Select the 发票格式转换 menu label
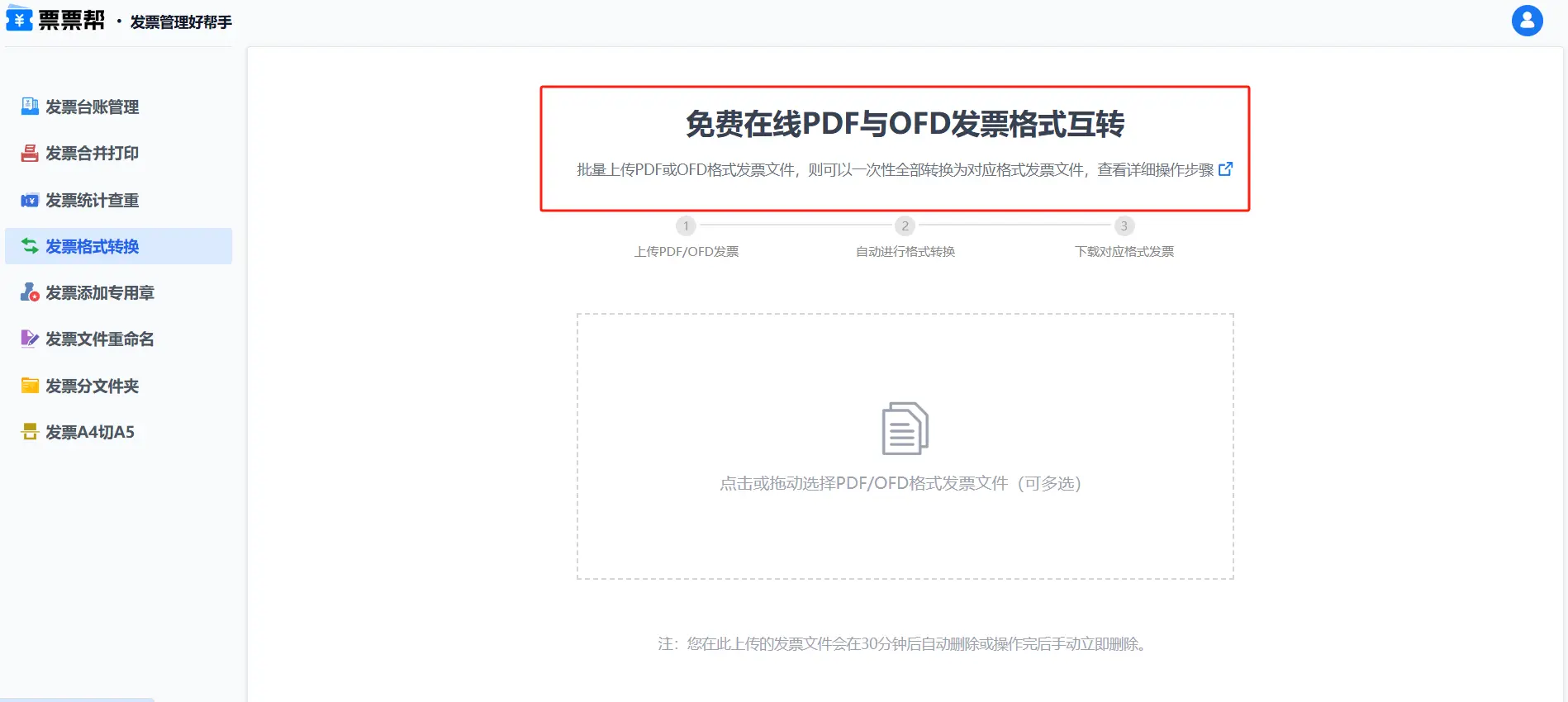Viewport: 1568px width, 702px height. (x=92, y=246)
